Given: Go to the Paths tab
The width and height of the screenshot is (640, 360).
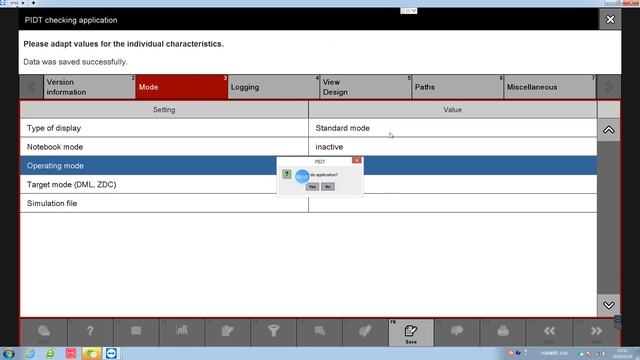Looking at the screenshot, I should pos(458,87).
